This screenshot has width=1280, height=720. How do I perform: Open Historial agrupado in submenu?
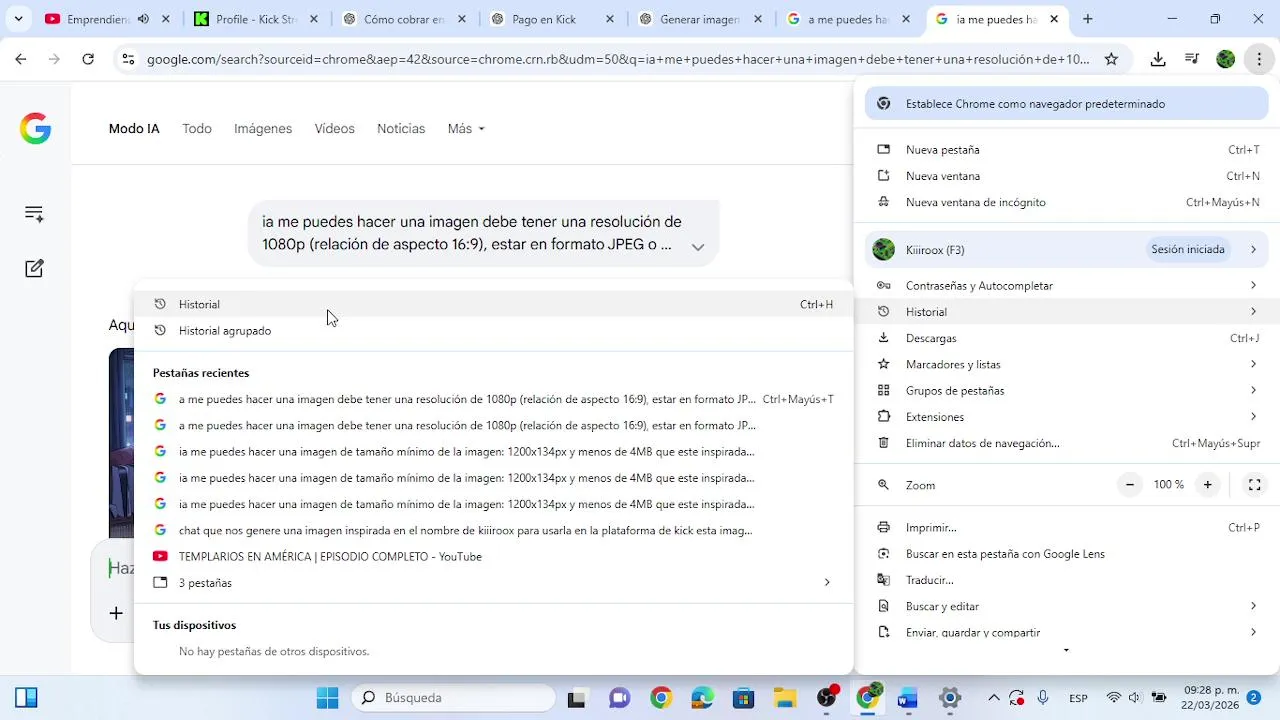pyautogui.click(x=493, y=330)
